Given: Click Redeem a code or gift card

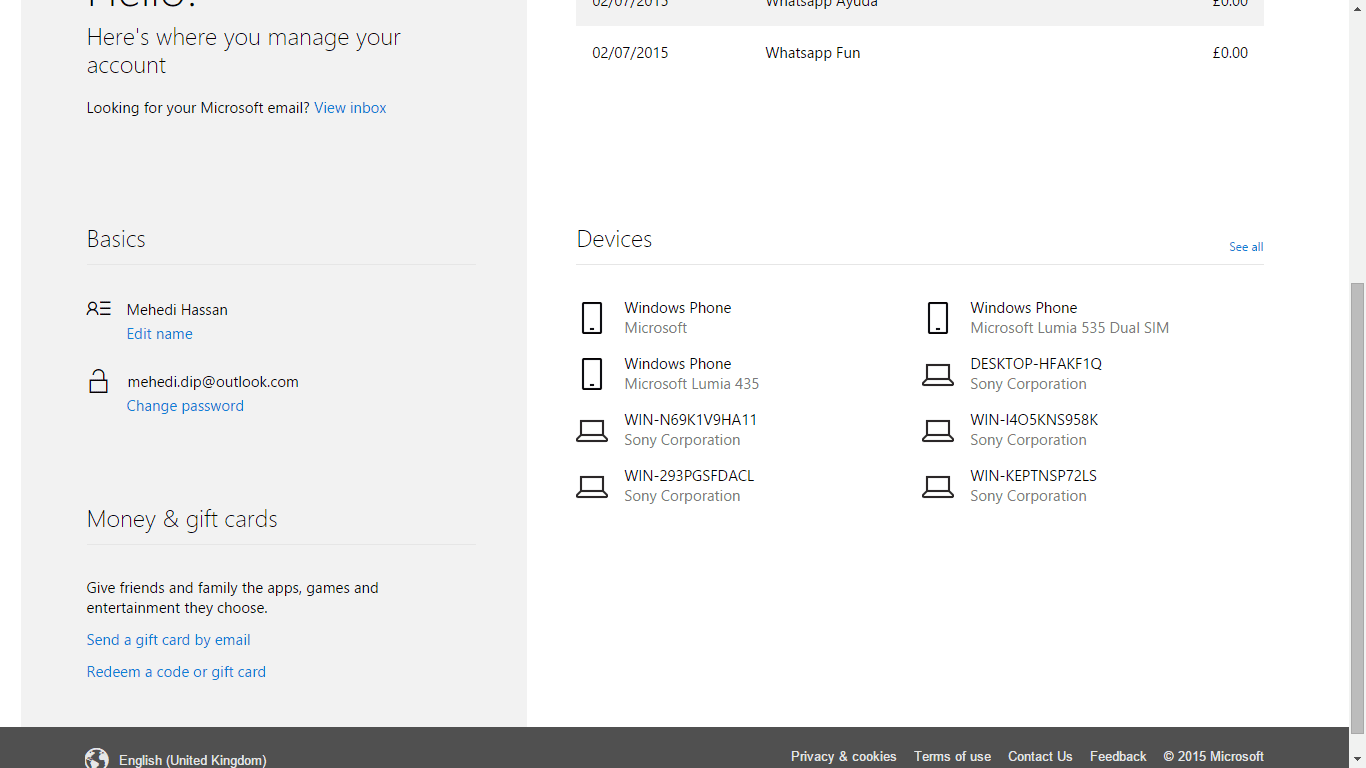Looking at the screenshot, I should (176, 672).
